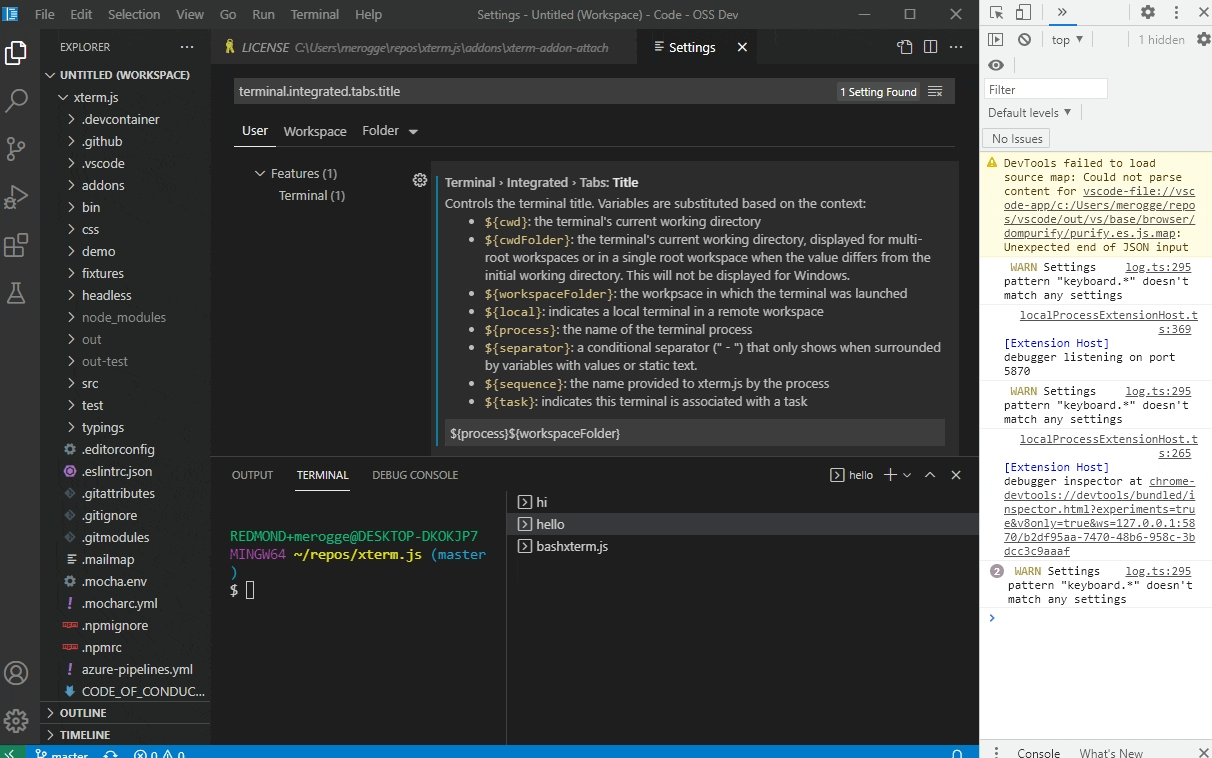Image resolution: width=1212 pixels, height=758 pixels.
Task: Show the DevTools console sidebar
Action: point(995,40)
